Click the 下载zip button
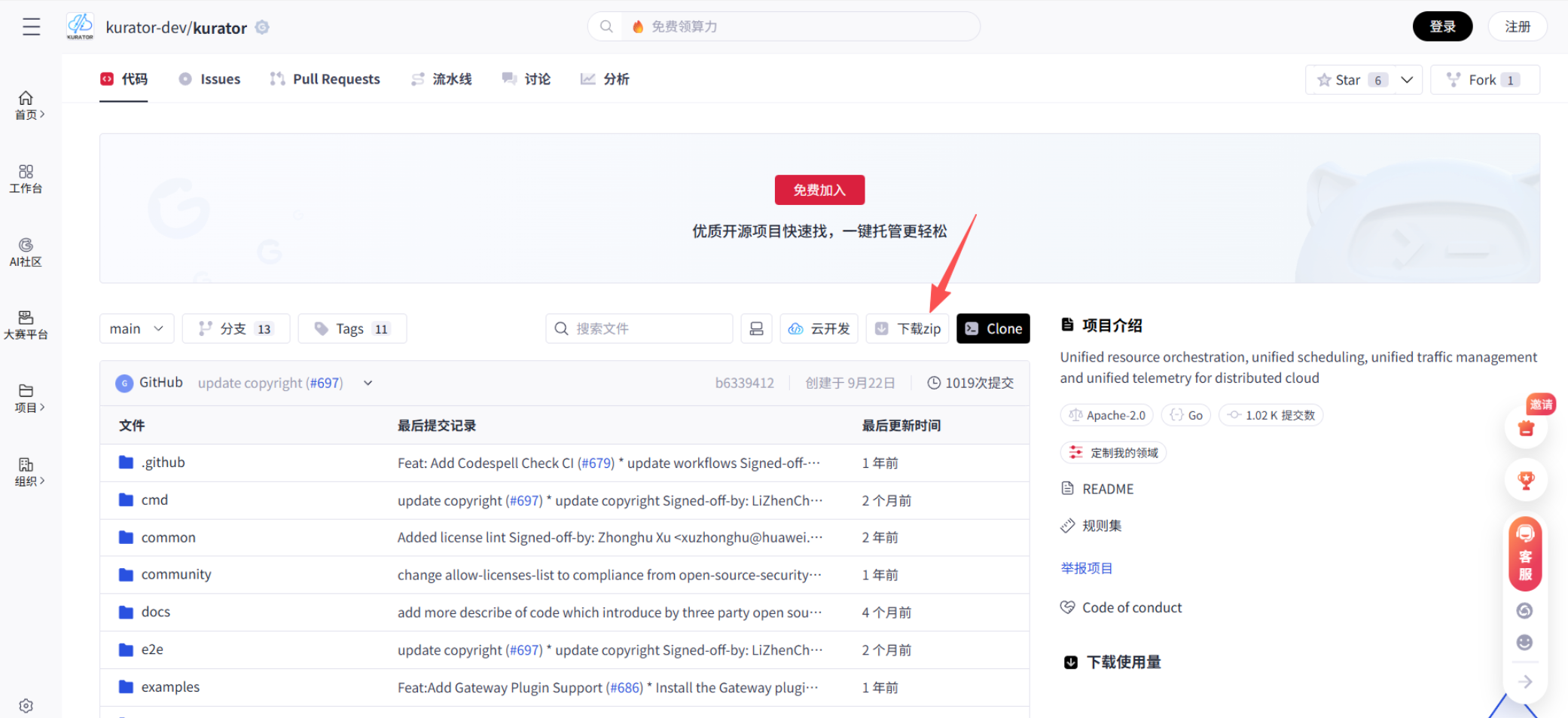 [908, 328]
